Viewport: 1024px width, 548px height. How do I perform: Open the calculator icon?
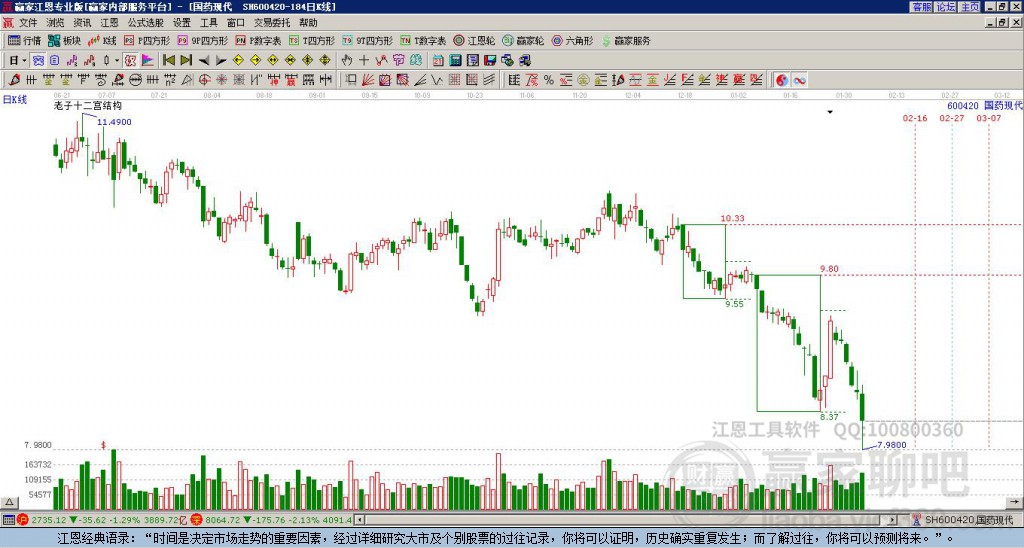point(456,61)
